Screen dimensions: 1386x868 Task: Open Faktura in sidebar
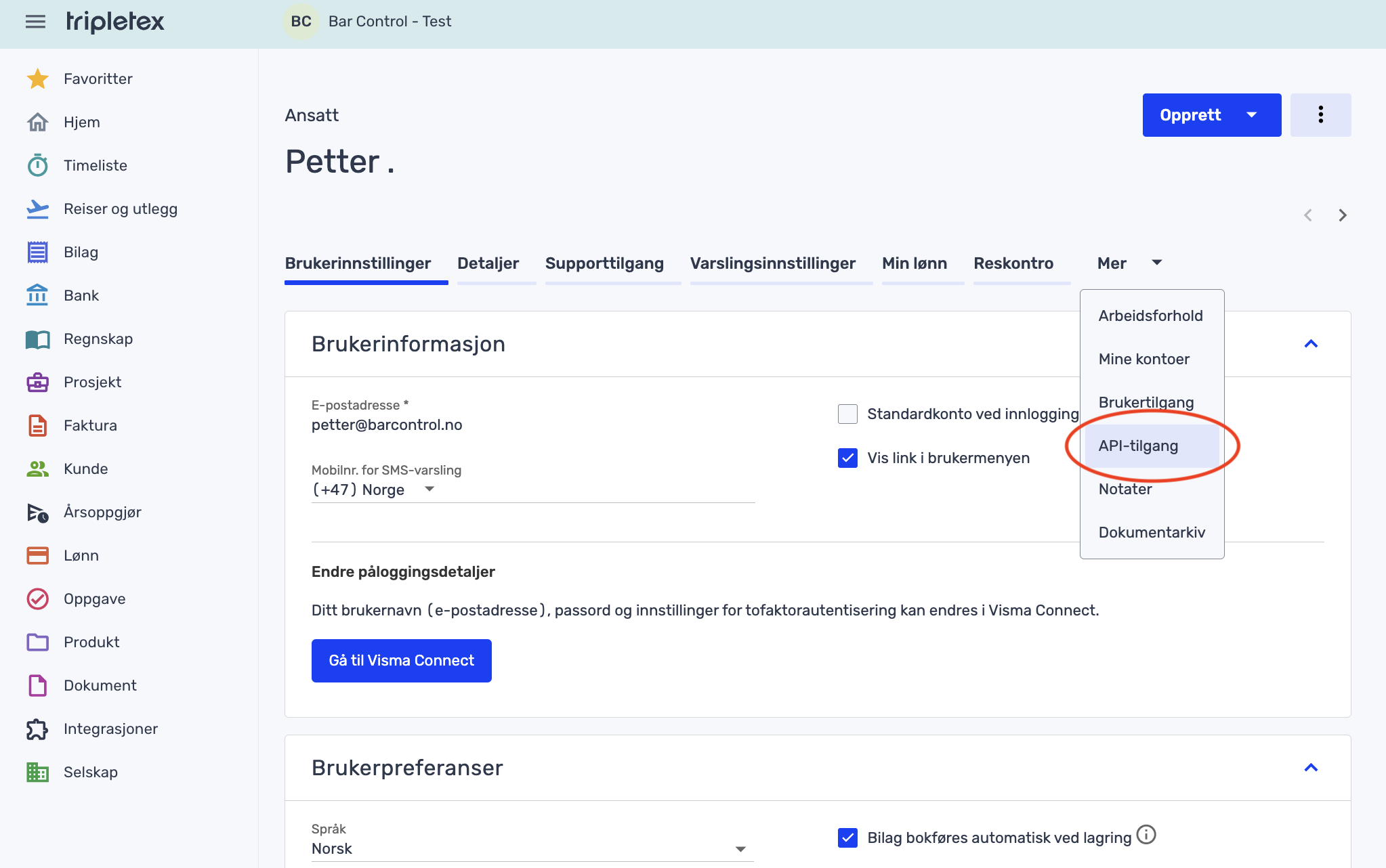coord(90,425)
